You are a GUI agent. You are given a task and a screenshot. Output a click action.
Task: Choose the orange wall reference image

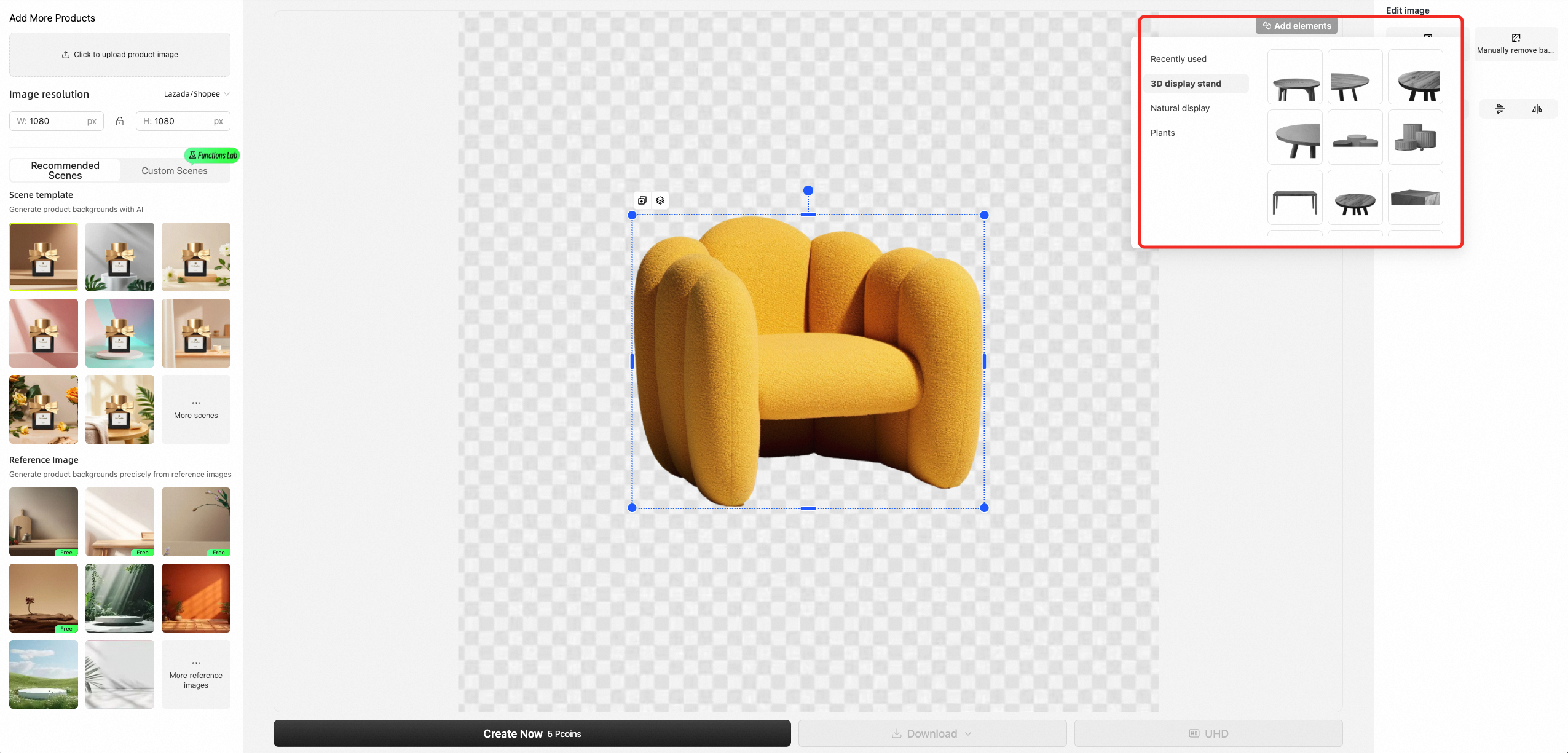[x=196, y=598]
